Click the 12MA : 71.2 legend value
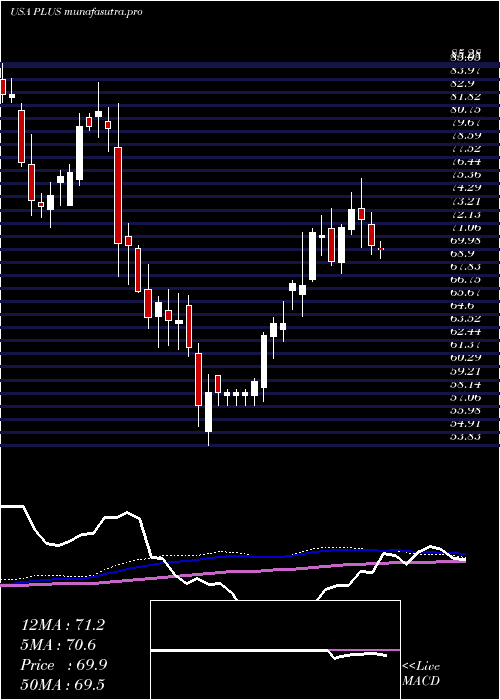 tap(62, 625)
